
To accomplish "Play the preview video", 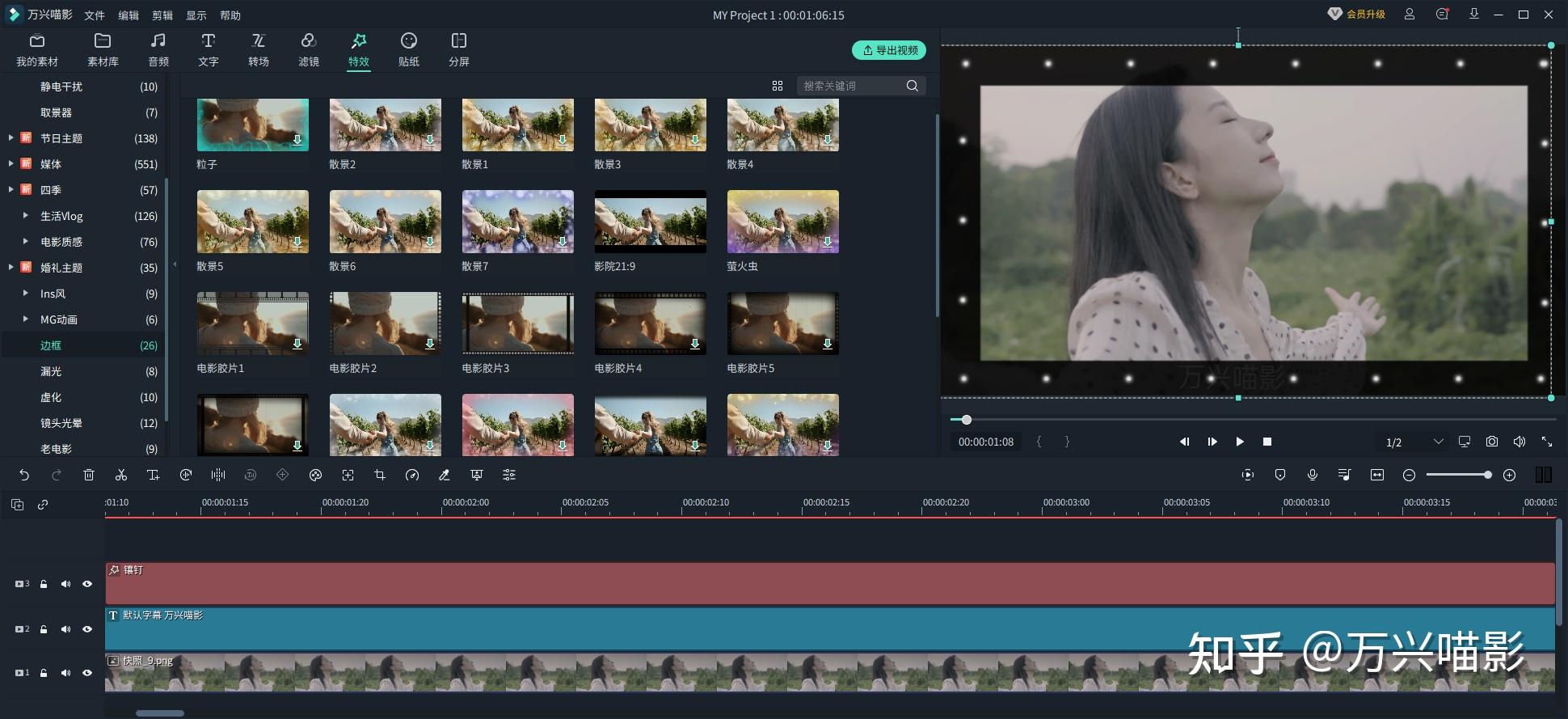I will click(x=1240, y=442).
